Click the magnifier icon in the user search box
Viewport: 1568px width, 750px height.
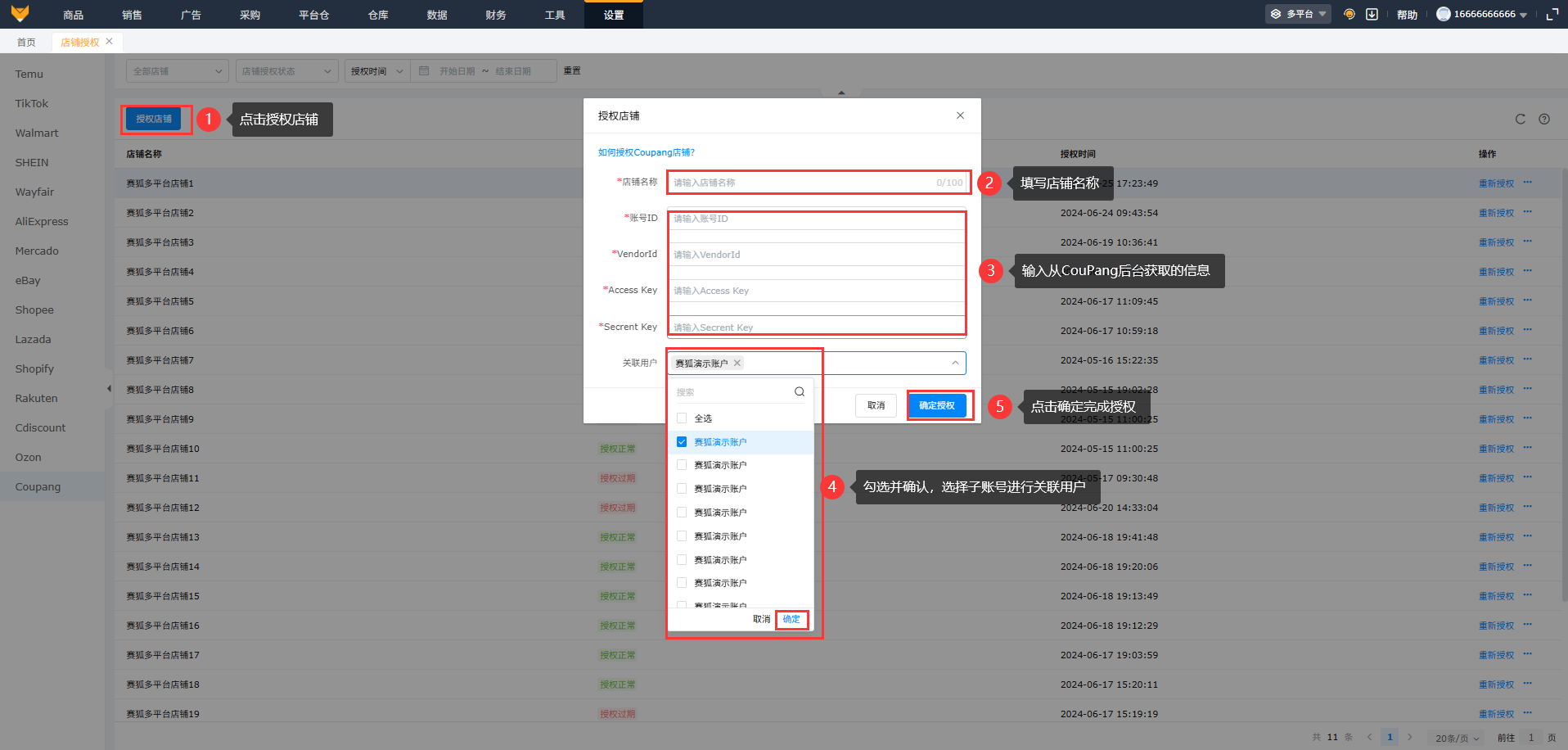pyautogui.click(x=800, y=391)
